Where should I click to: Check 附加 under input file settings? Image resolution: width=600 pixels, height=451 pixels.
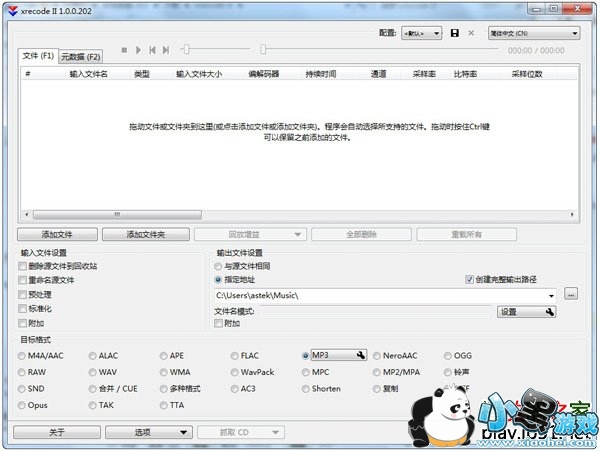(22, 323)
